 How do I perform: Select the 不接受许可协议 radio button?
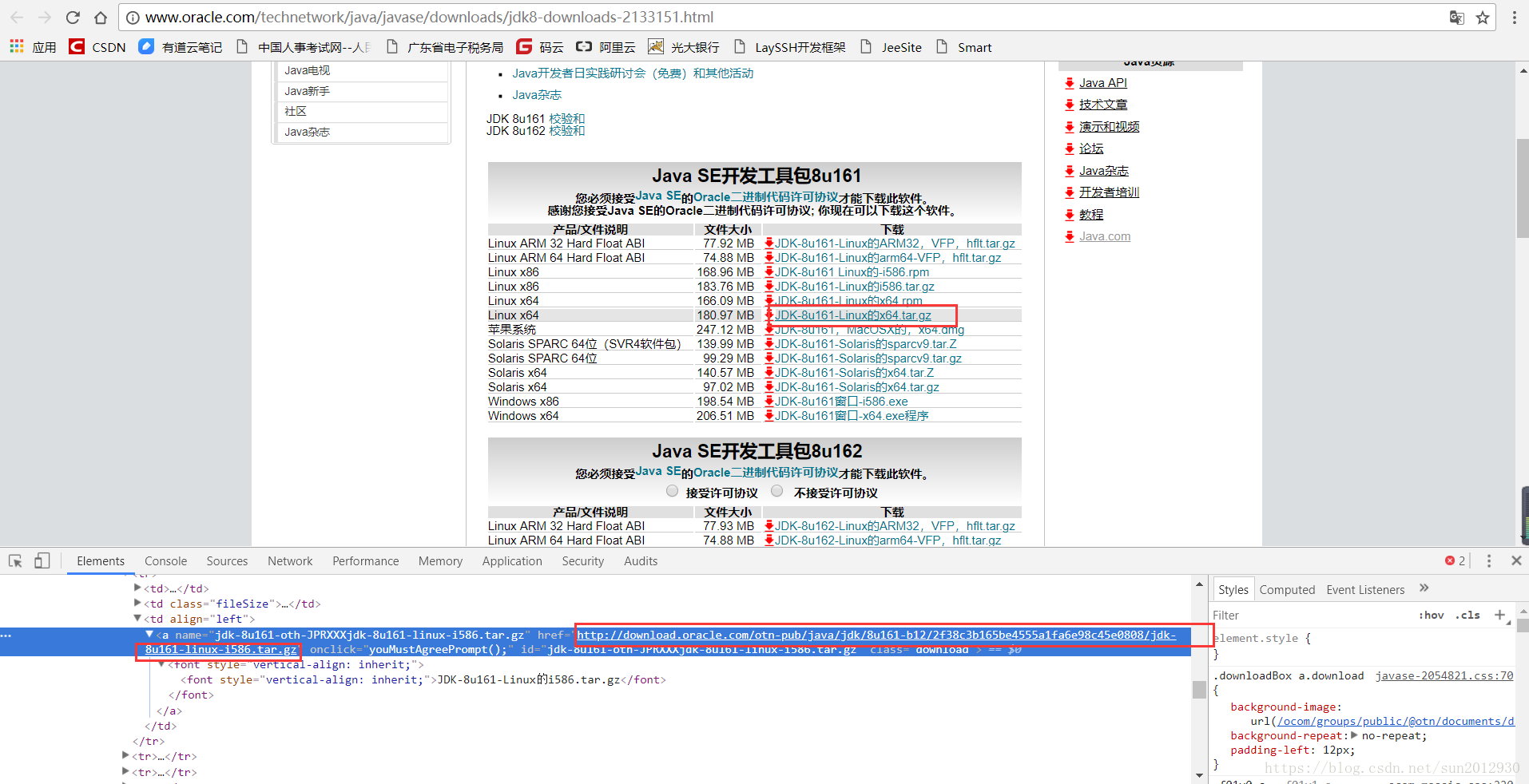tap(776, 491)
